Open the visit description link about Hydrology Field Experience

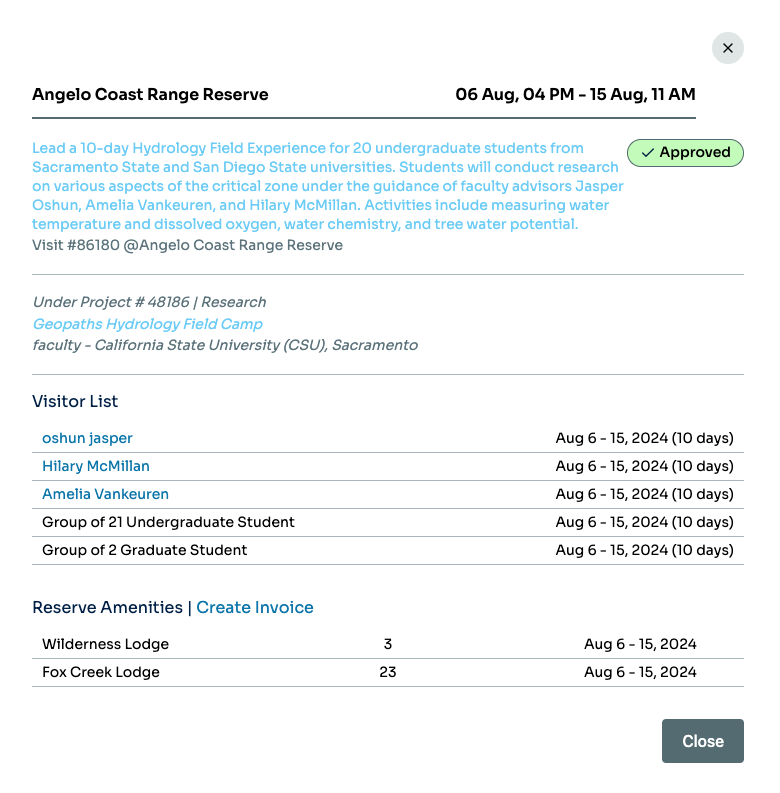pos(328,186)
